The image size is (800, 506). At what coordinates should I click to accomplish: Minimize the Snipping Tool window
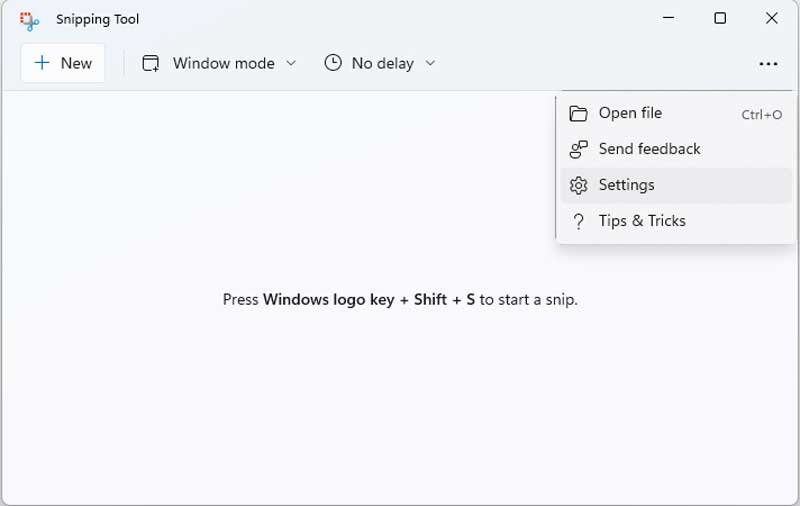[668, 18]
